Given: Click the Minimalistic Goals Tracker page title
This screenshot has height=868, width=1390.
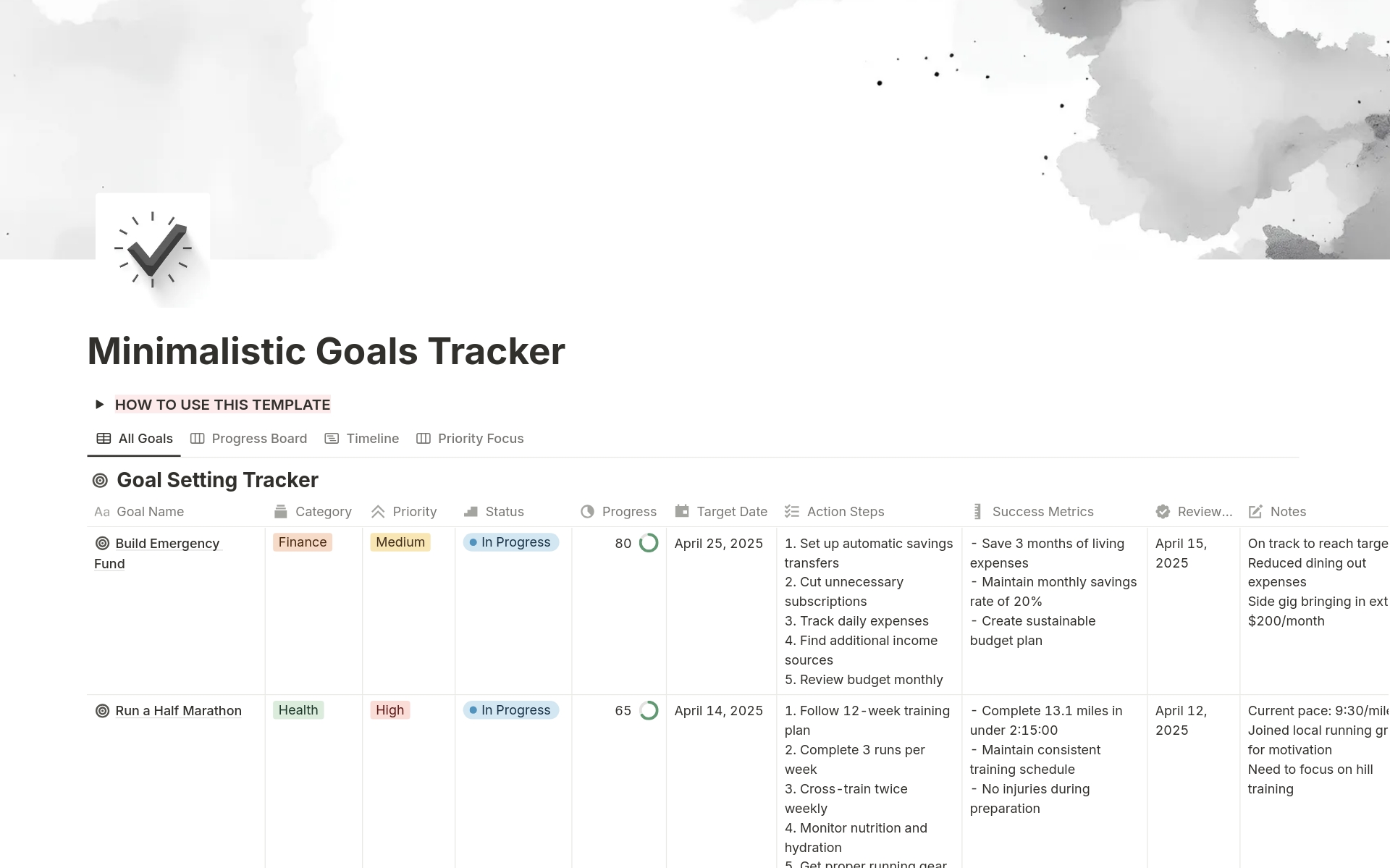Looking at the screenshot, I should [326, 351].
